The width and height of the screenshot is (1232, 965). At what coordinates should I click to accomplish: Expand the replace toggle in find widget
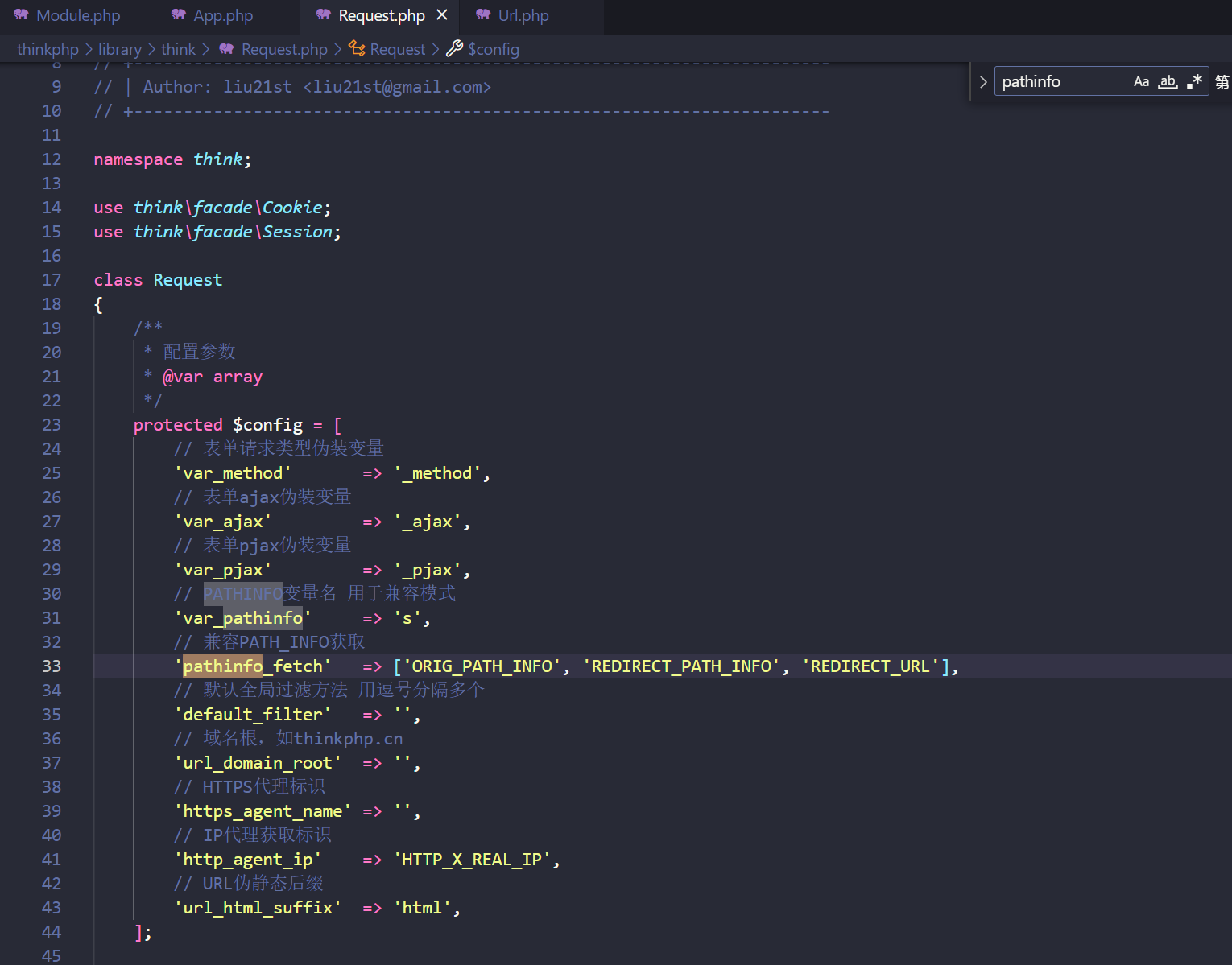[x=982, y=81]
